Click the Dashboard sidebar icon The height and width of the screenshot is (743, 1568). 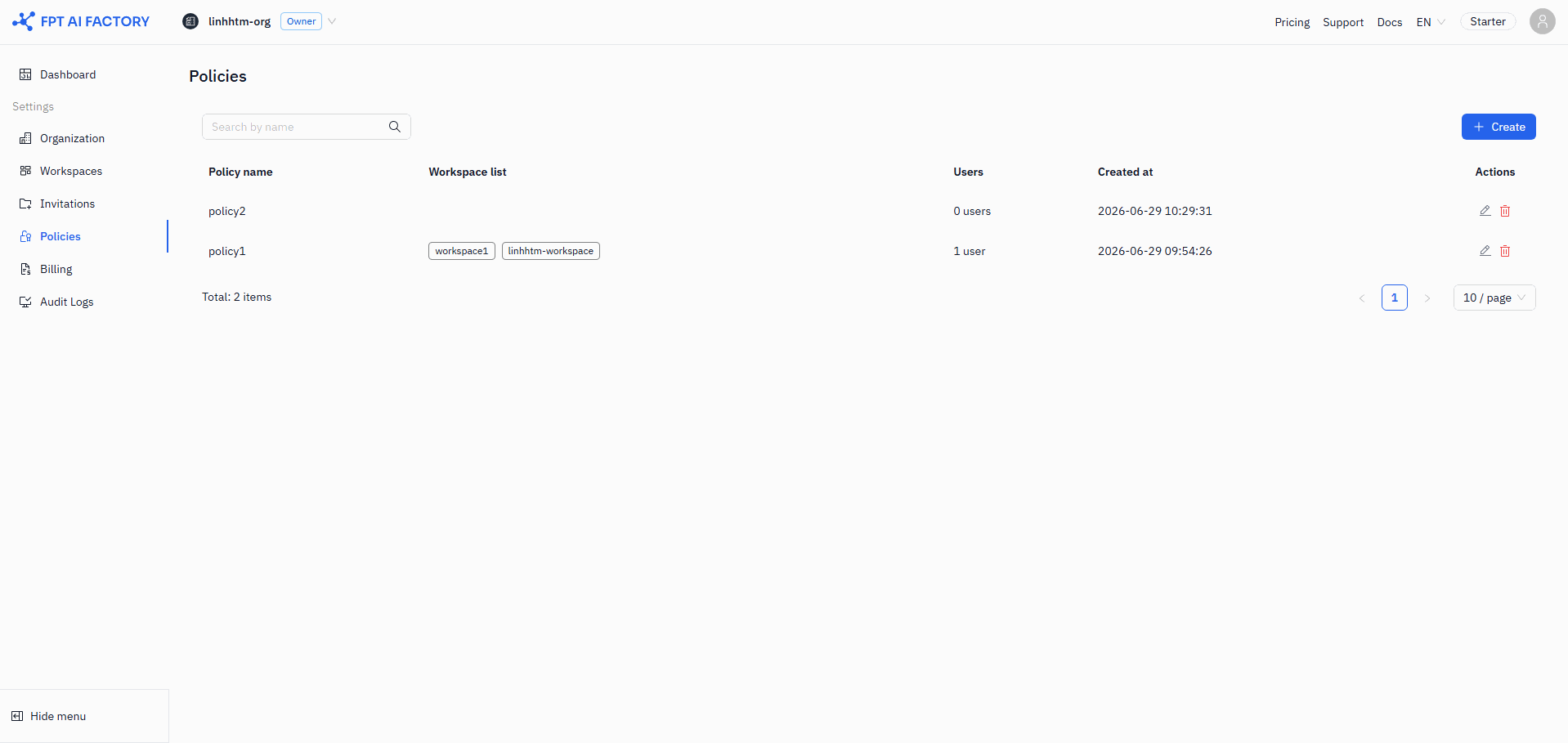[25, 74]
